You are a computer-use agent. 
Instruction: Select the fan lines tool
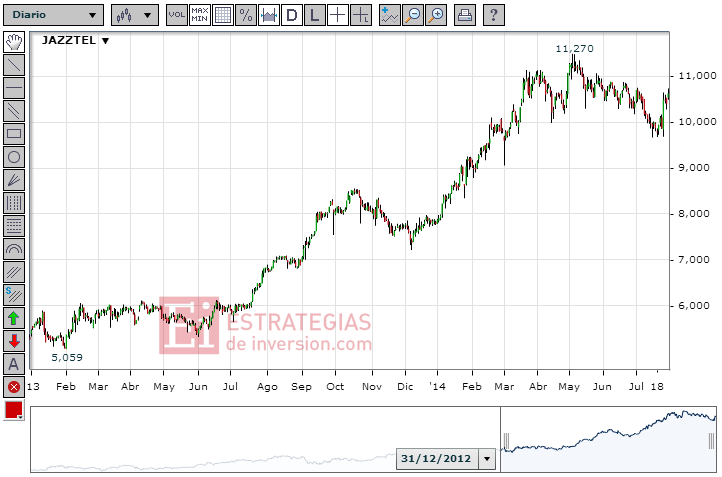(x=14, y=180)
